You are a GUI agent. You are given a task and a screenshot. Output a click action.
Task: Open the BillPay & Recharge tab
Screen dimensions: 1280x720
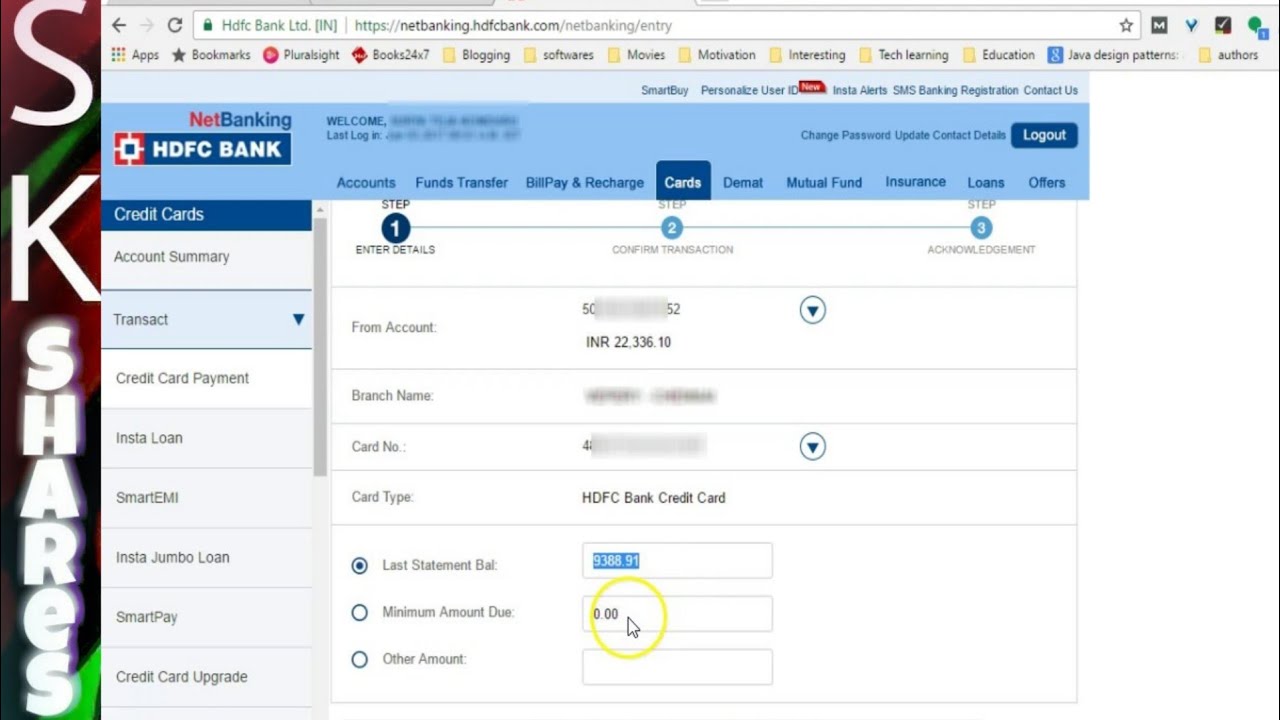click(x=585, y=183)
